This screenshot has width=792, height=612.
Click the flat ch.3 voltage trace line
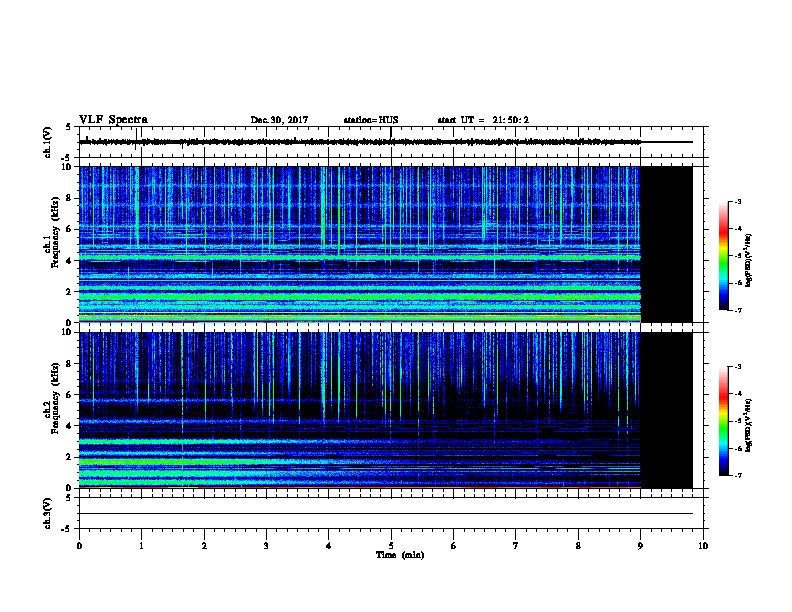pos(386,514)
